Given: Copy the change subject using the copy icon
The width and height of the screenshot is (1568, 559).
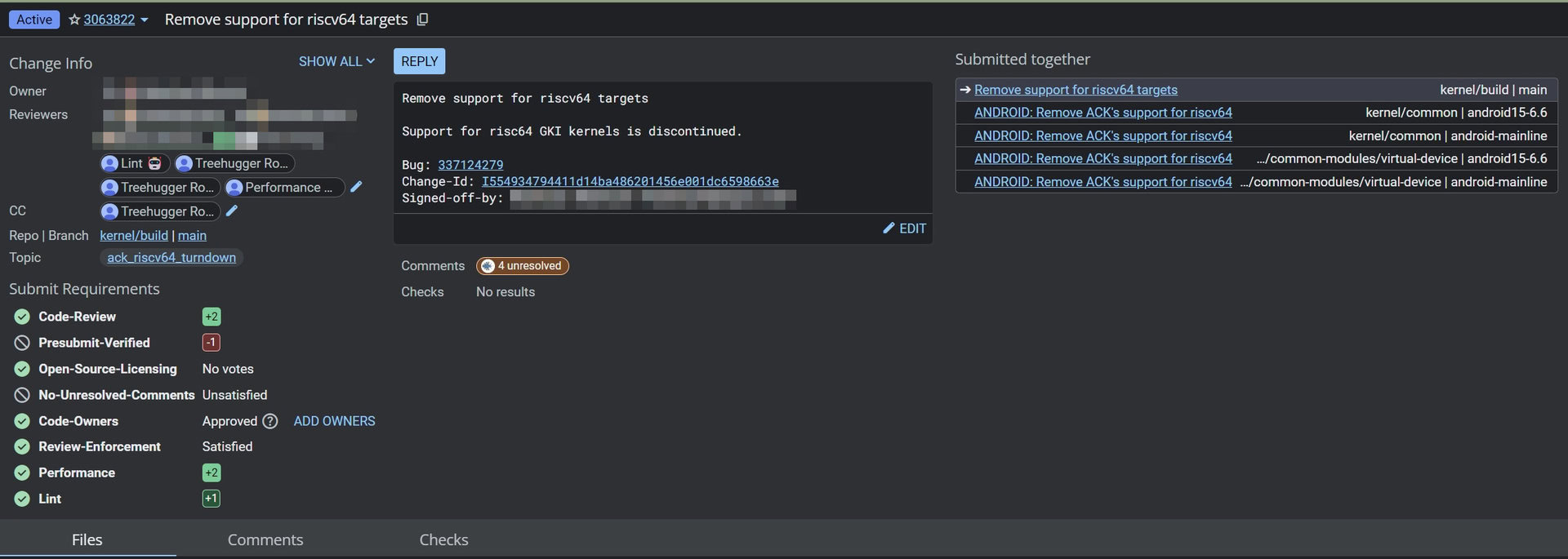Looking at the screenshot, I should coord(422,20).
